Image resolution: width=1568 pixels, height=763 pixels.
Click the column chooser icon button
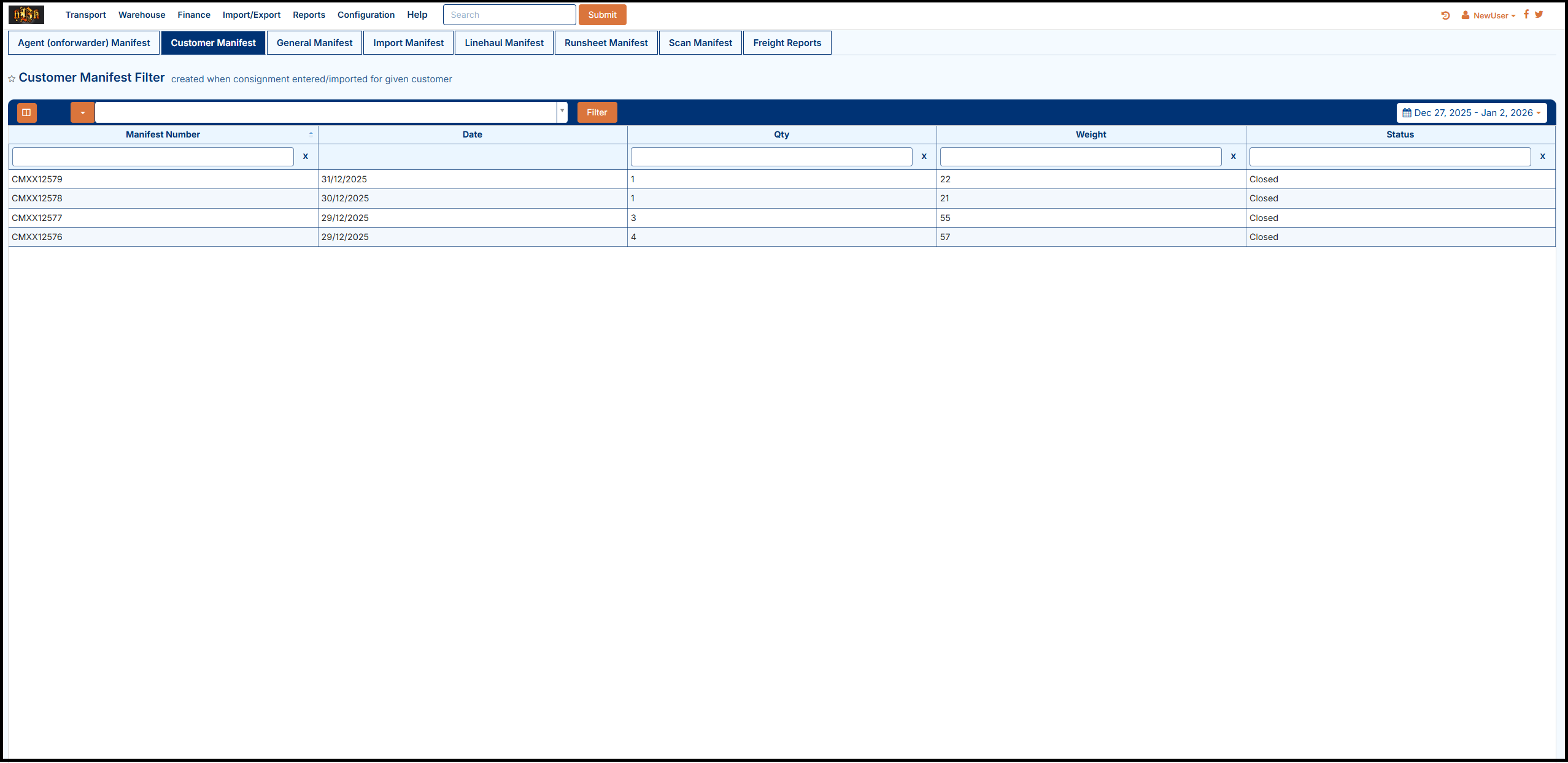tap(26, 112)
